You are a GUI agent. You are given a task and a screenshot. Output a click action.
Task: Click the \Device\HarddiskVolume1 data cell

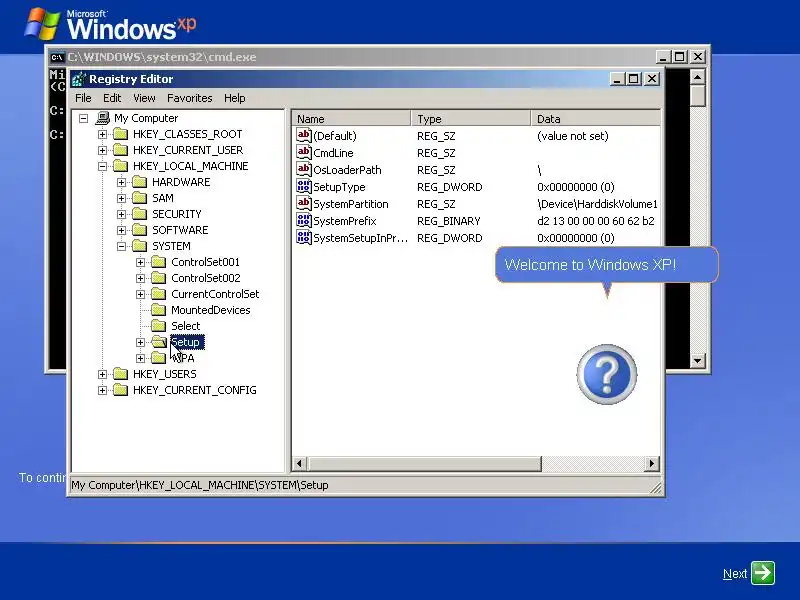click(x=597, y=204)
